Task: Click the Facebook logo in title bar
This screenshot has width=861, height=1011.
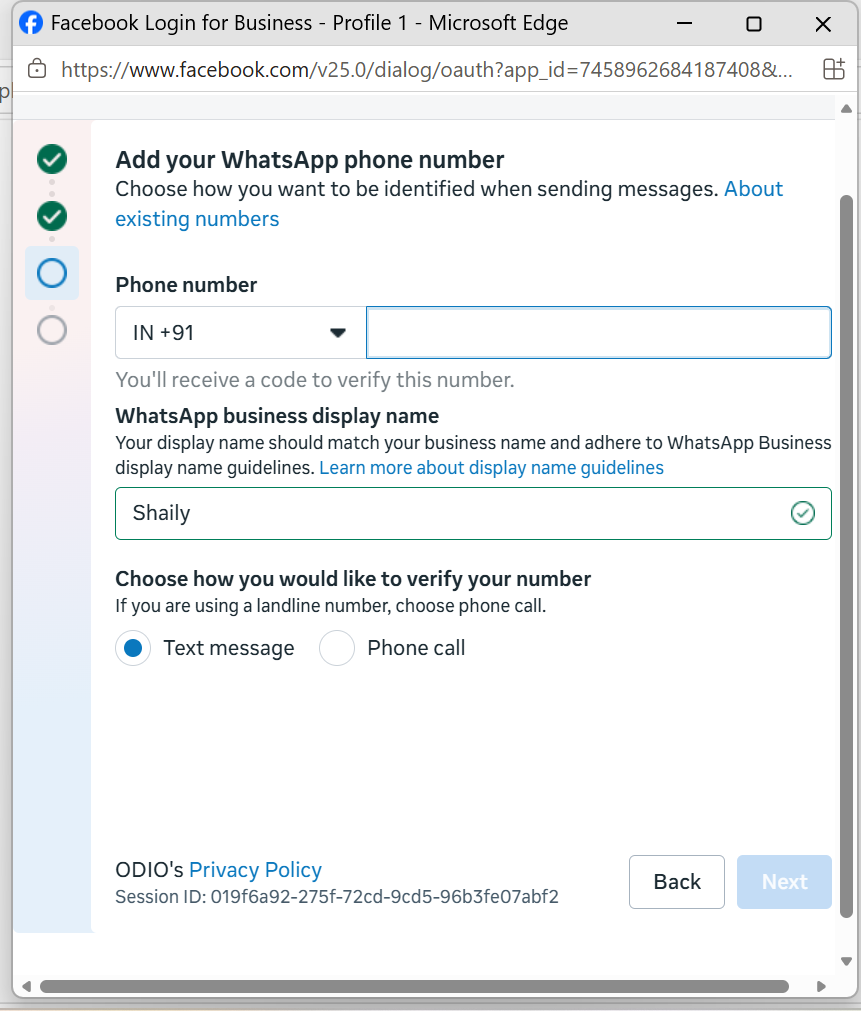Action: [30, 23]
